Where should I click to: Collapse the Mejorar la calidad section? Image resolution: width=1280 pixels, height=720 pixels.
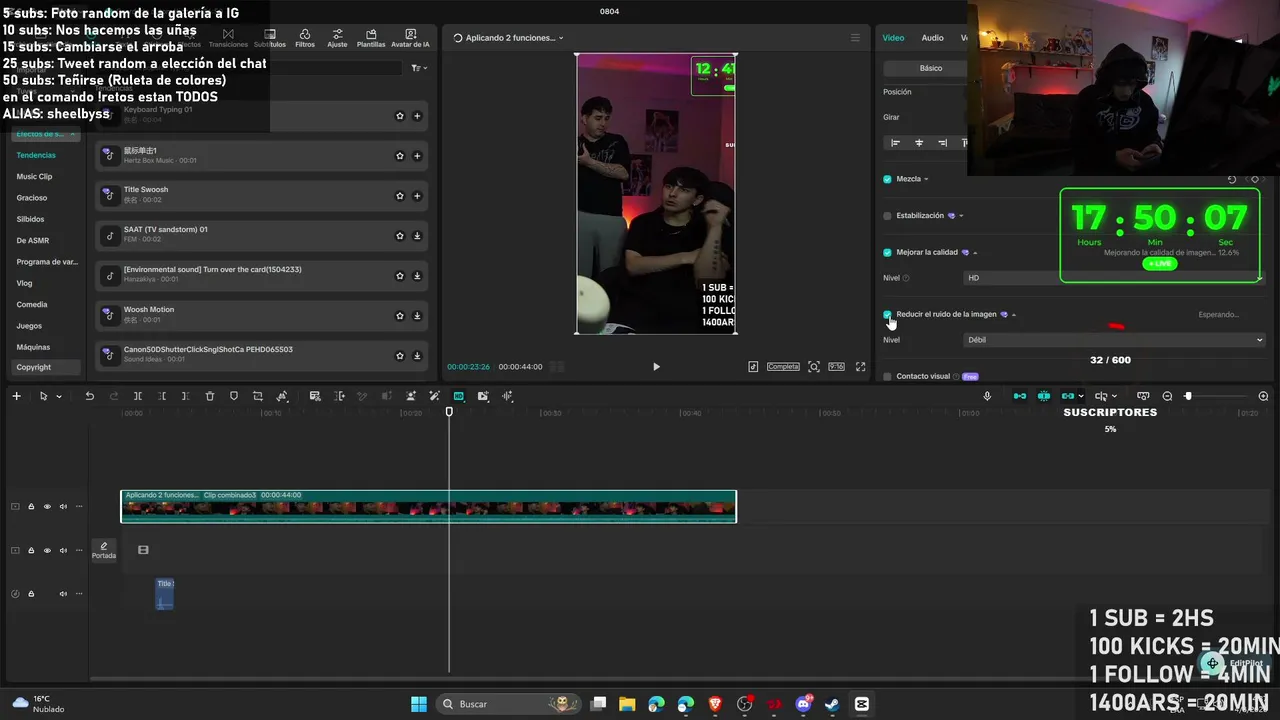(x=975, y=252)
